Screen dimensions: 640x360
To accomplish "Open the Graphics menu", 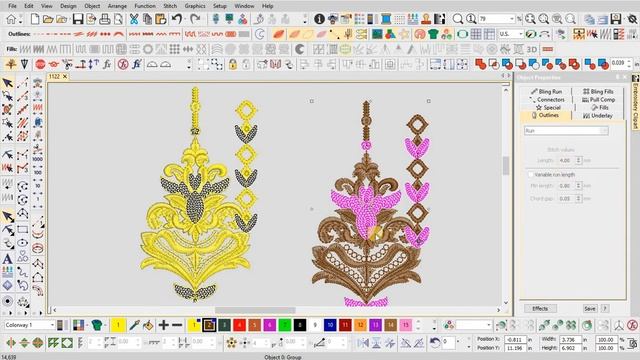I will 195,6.
